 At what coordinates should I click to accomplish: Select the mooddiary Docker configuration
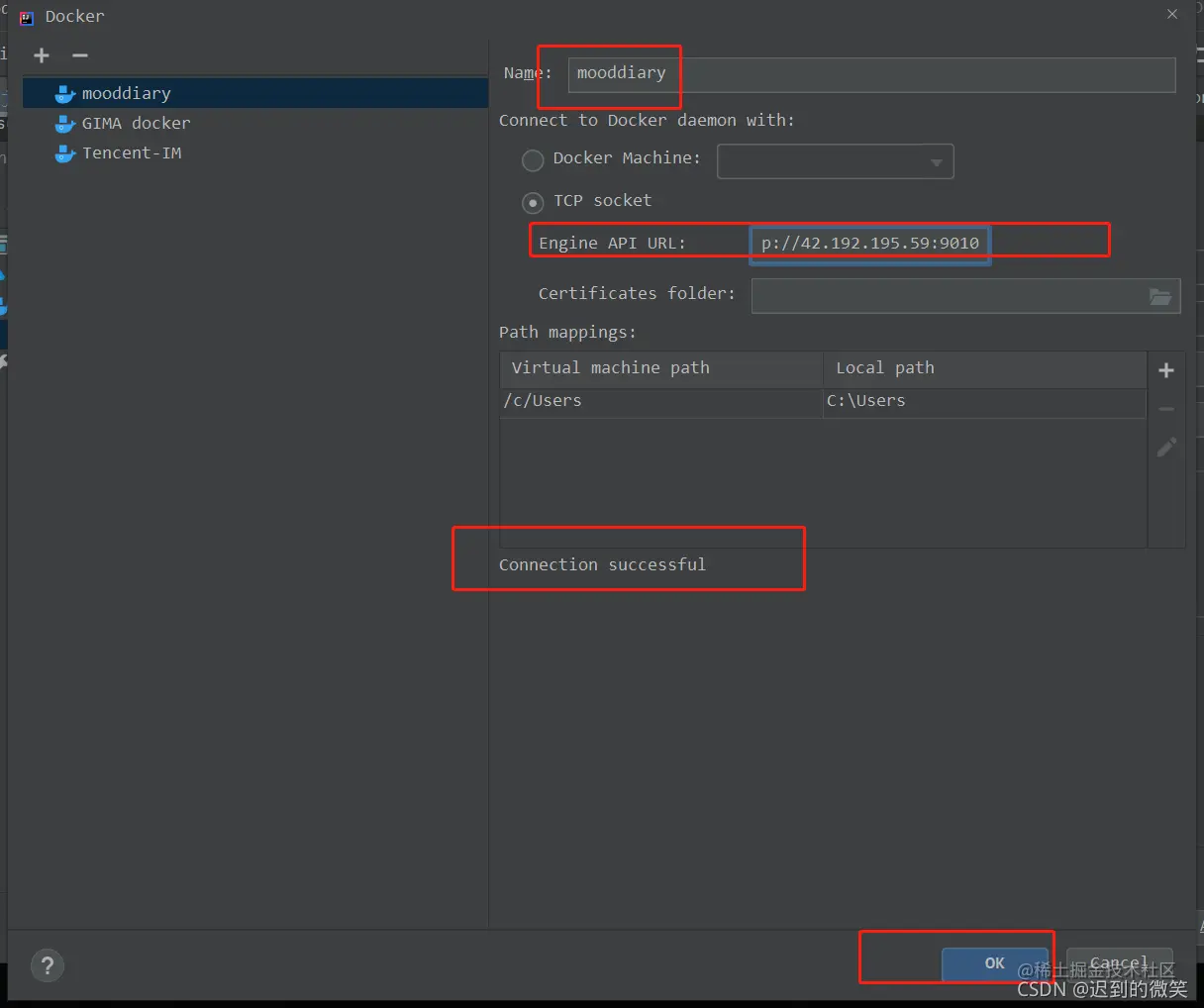click(x=255, y=93)
